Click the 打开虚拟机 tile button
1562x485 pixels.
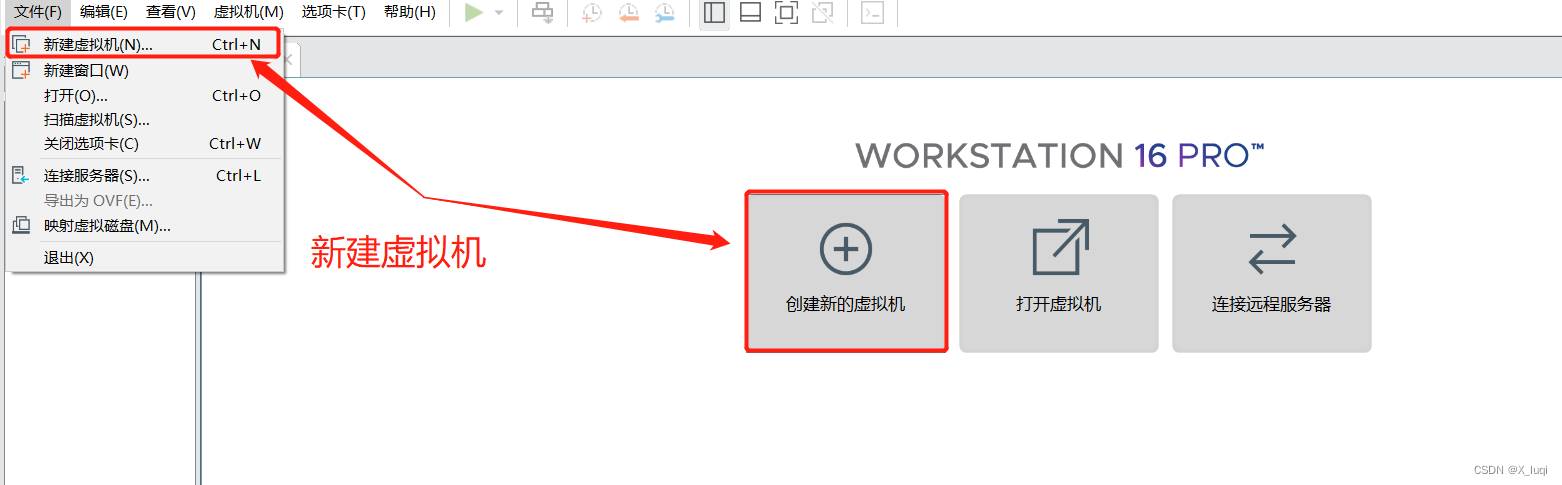point(1059,273)
